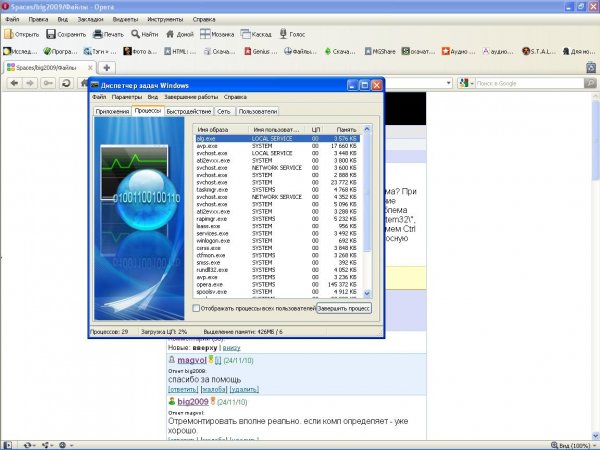Select the ctfmon.exe process row

(x=277, y=255)
